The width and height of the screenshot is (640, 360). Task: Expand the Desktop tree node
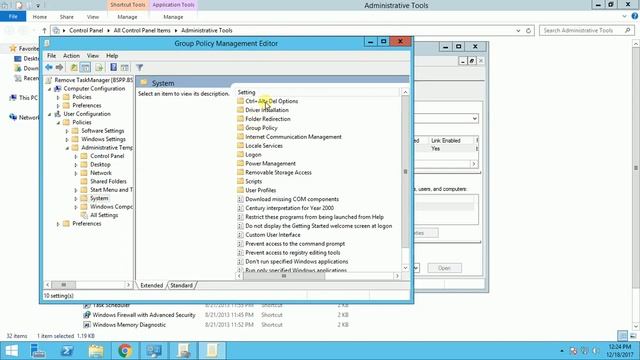76,165
